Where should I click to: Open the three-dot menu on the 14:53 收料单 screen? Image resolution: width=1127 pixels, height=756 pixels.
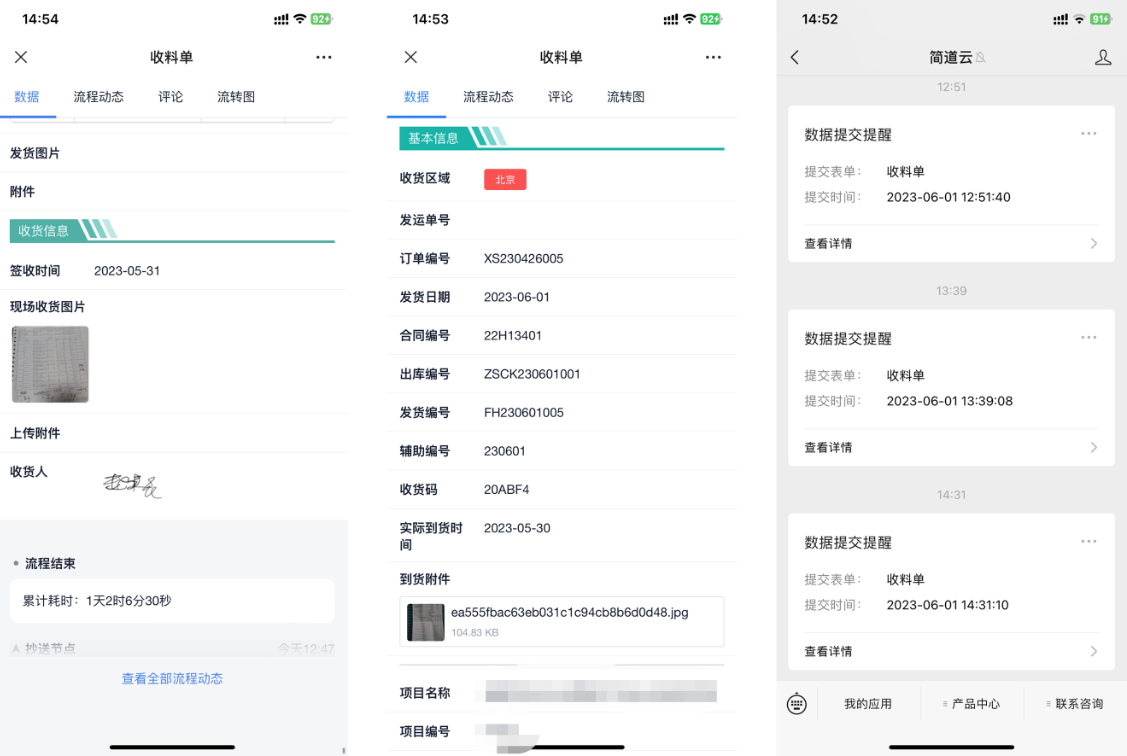click(713, 58)
